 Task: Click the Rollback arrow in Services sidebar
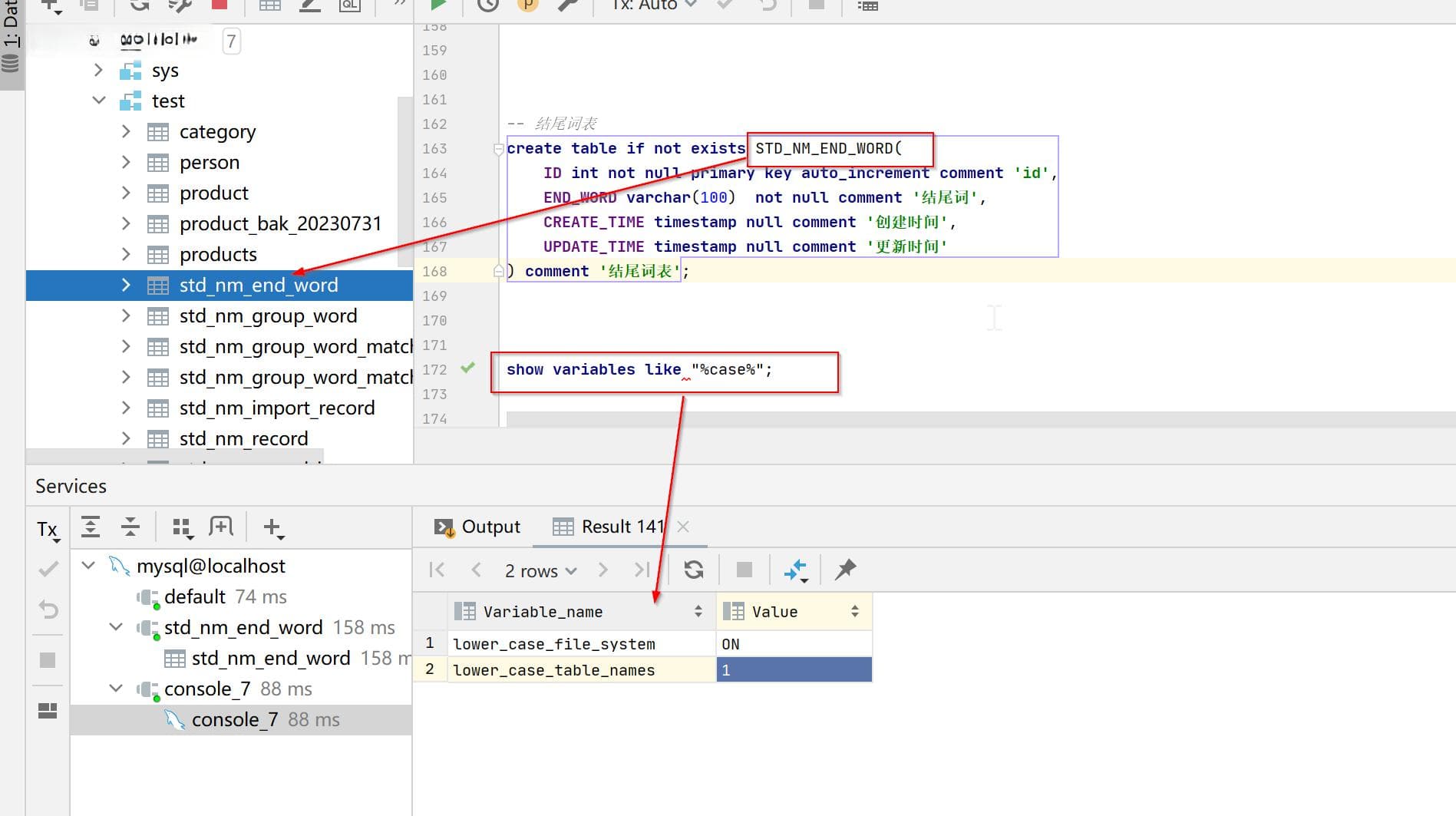coord(48,610)
